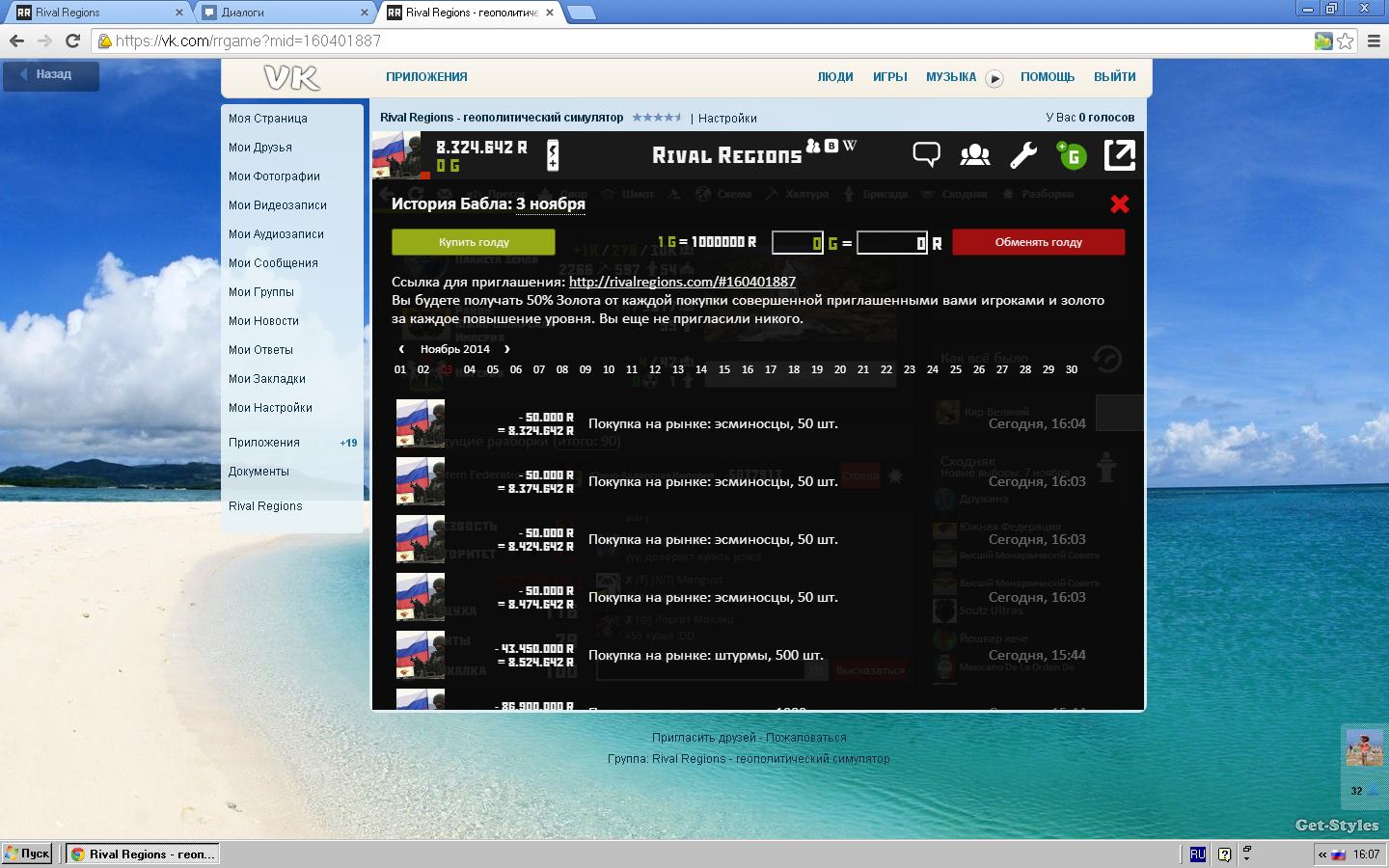Image resolution: width=1389 pixels, height=868 pixels.
Task: Click ВЫЙТИ to log out
Action: click(1115, 77)
